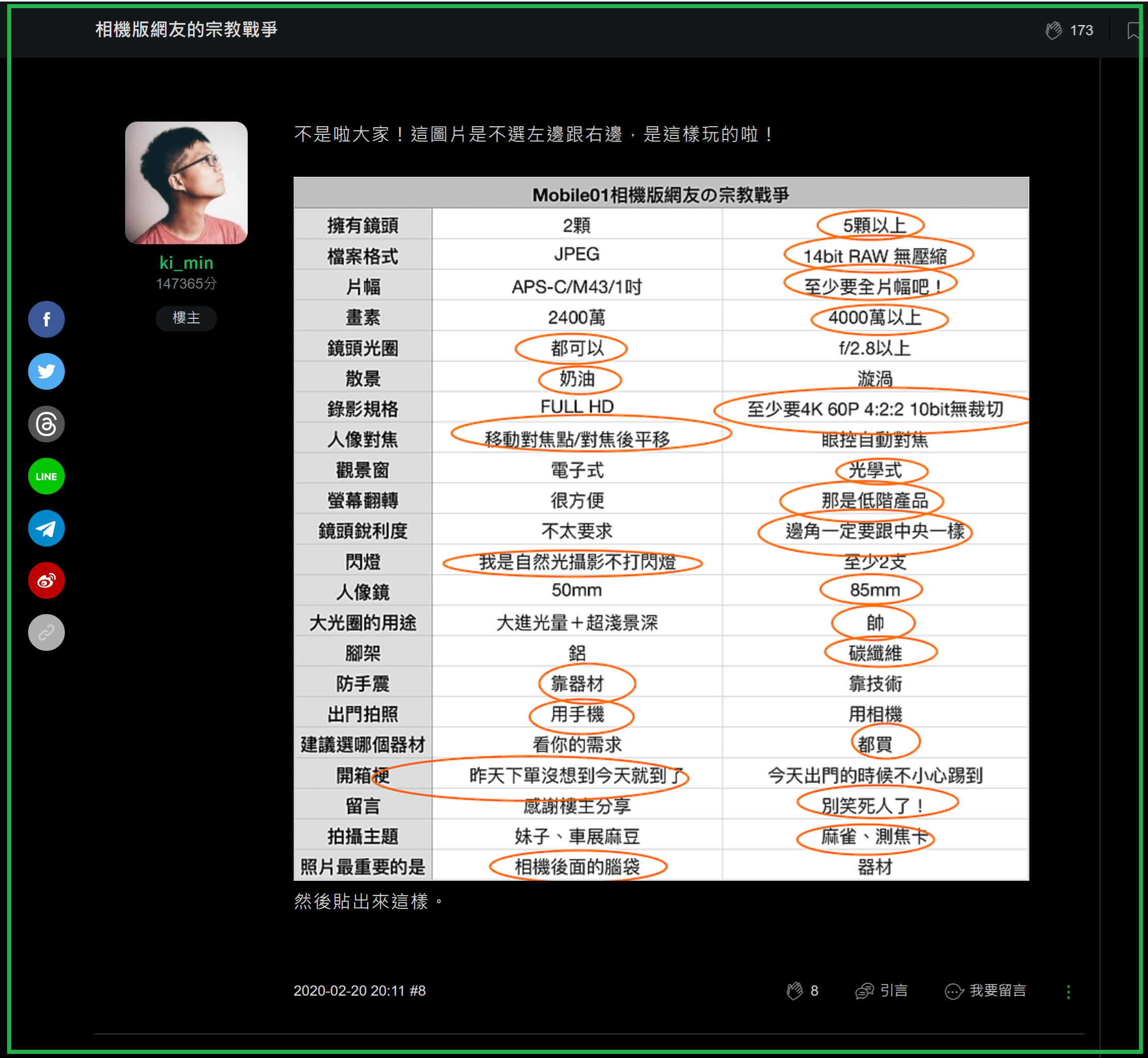Image resolution: width=1148 pixels, height=1058 pixels.
Task: Bookmark this thread with the top bookmark icon
Action: [x=1133, y=30]
